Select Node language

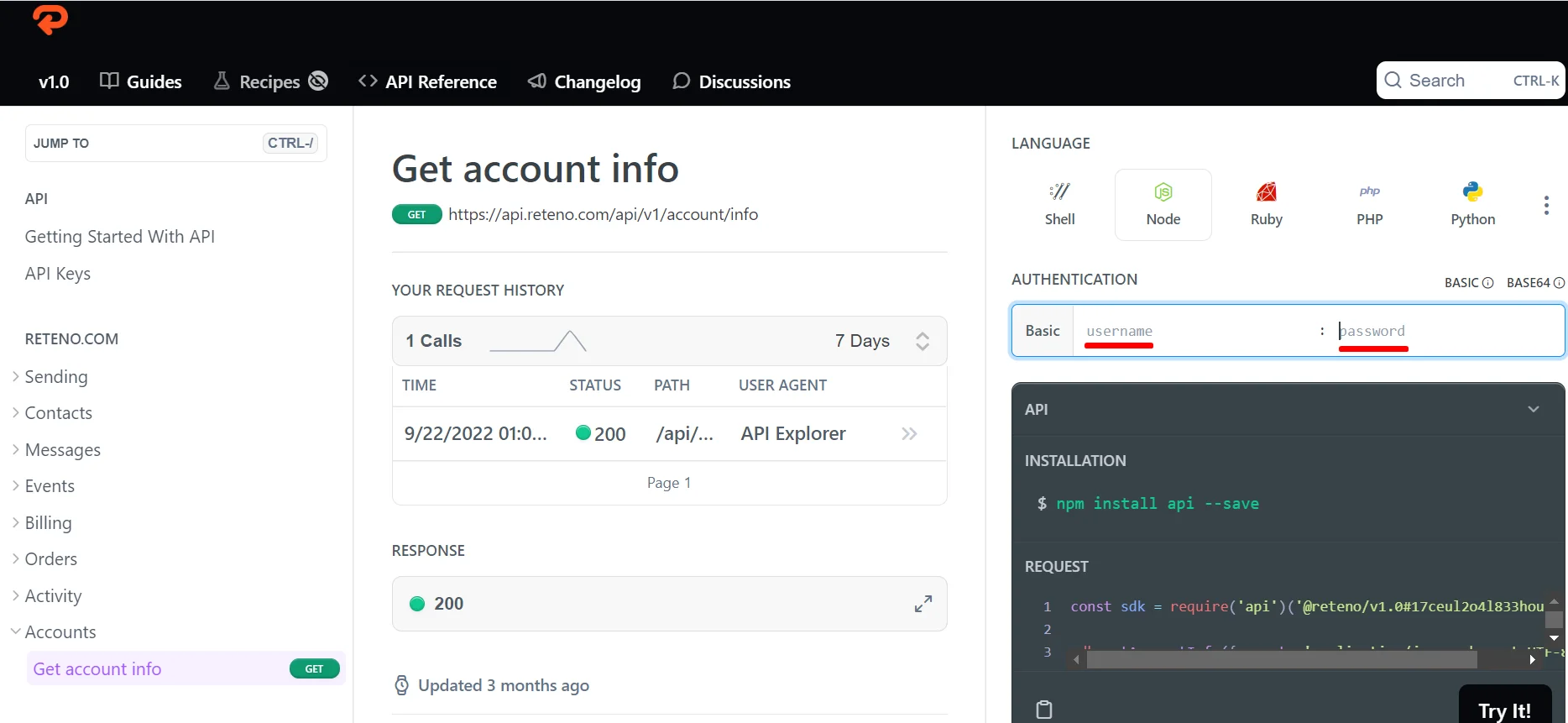(1163, 205)
